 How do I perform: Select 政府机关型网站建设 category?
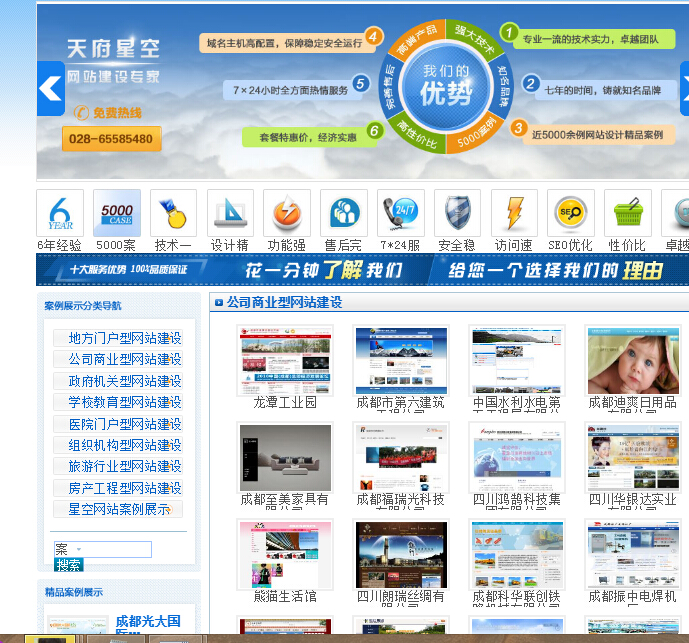point(118,381)
